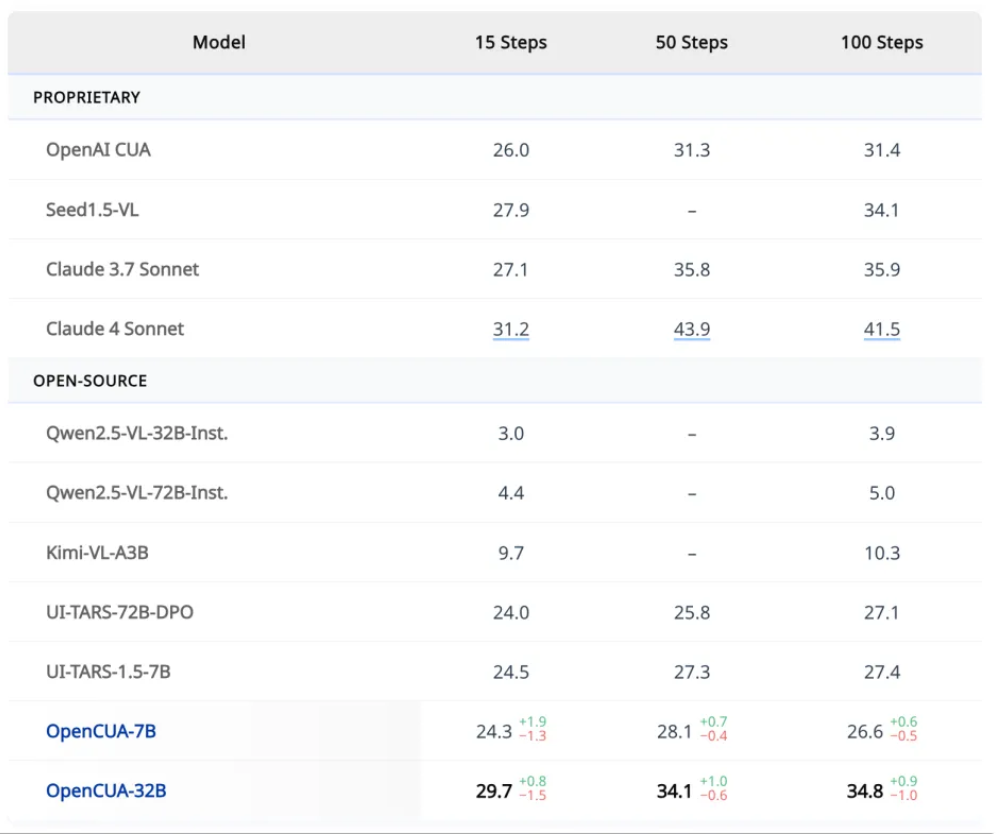Select the UI-TARS-1.5-7B model name

tap(108, 672)
